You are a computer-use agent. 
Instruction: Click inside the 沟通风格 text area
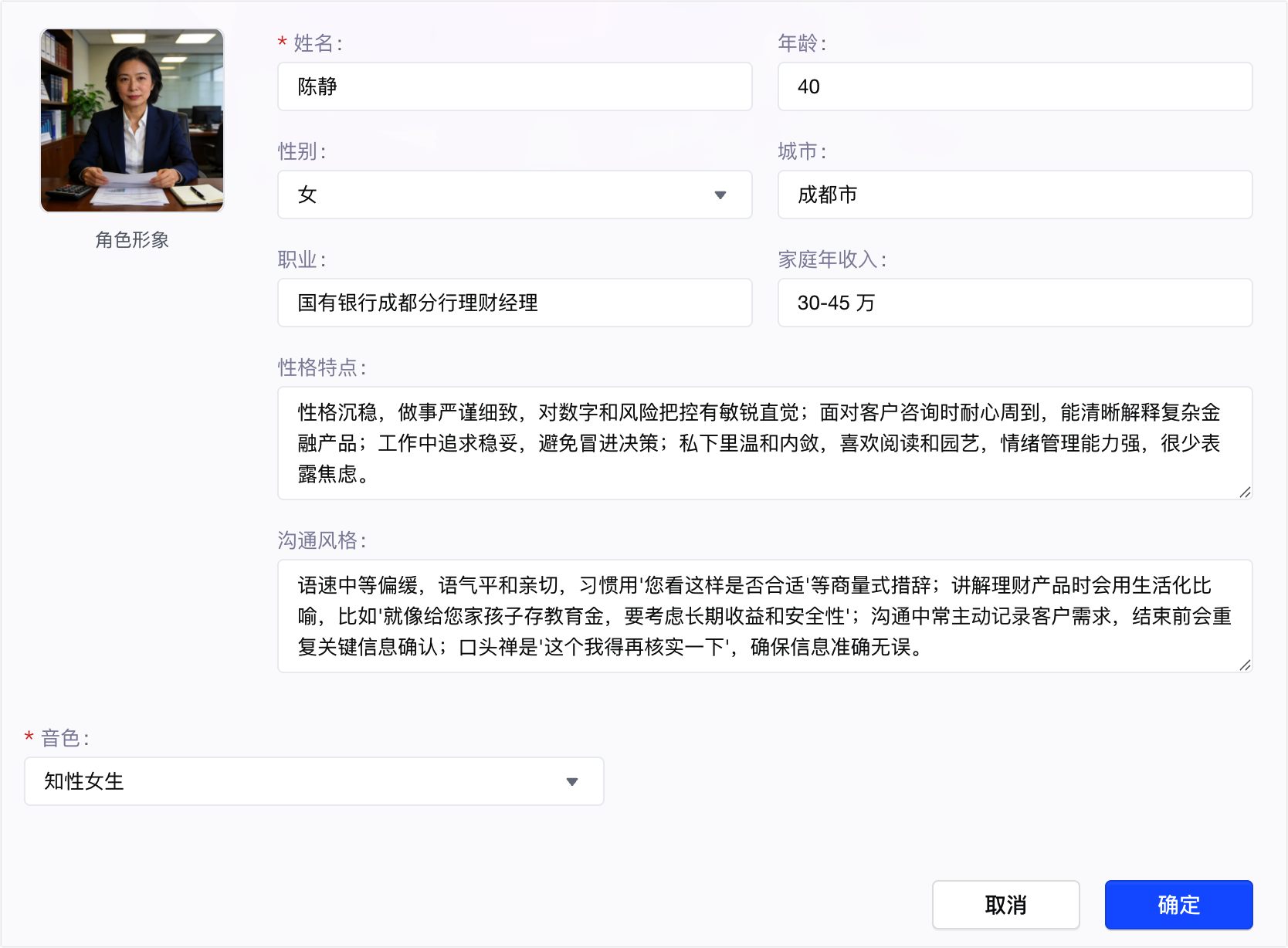click(x=764, y=616)
